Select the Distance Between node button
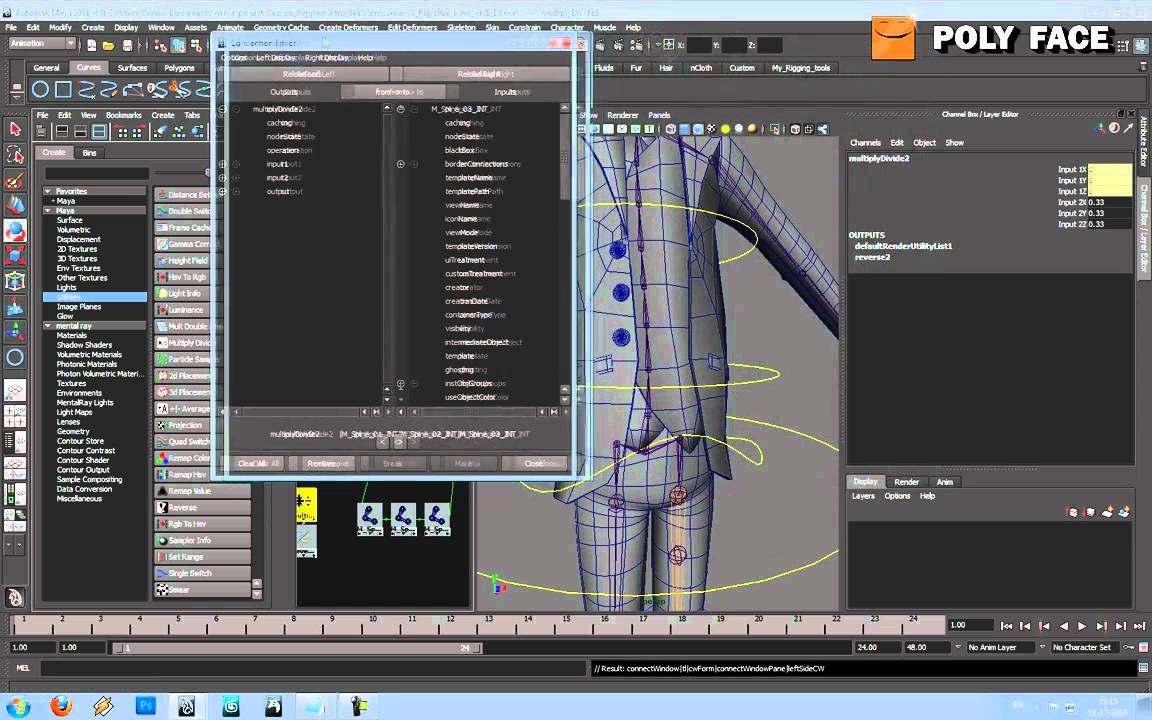 click(x=184, y=195)
